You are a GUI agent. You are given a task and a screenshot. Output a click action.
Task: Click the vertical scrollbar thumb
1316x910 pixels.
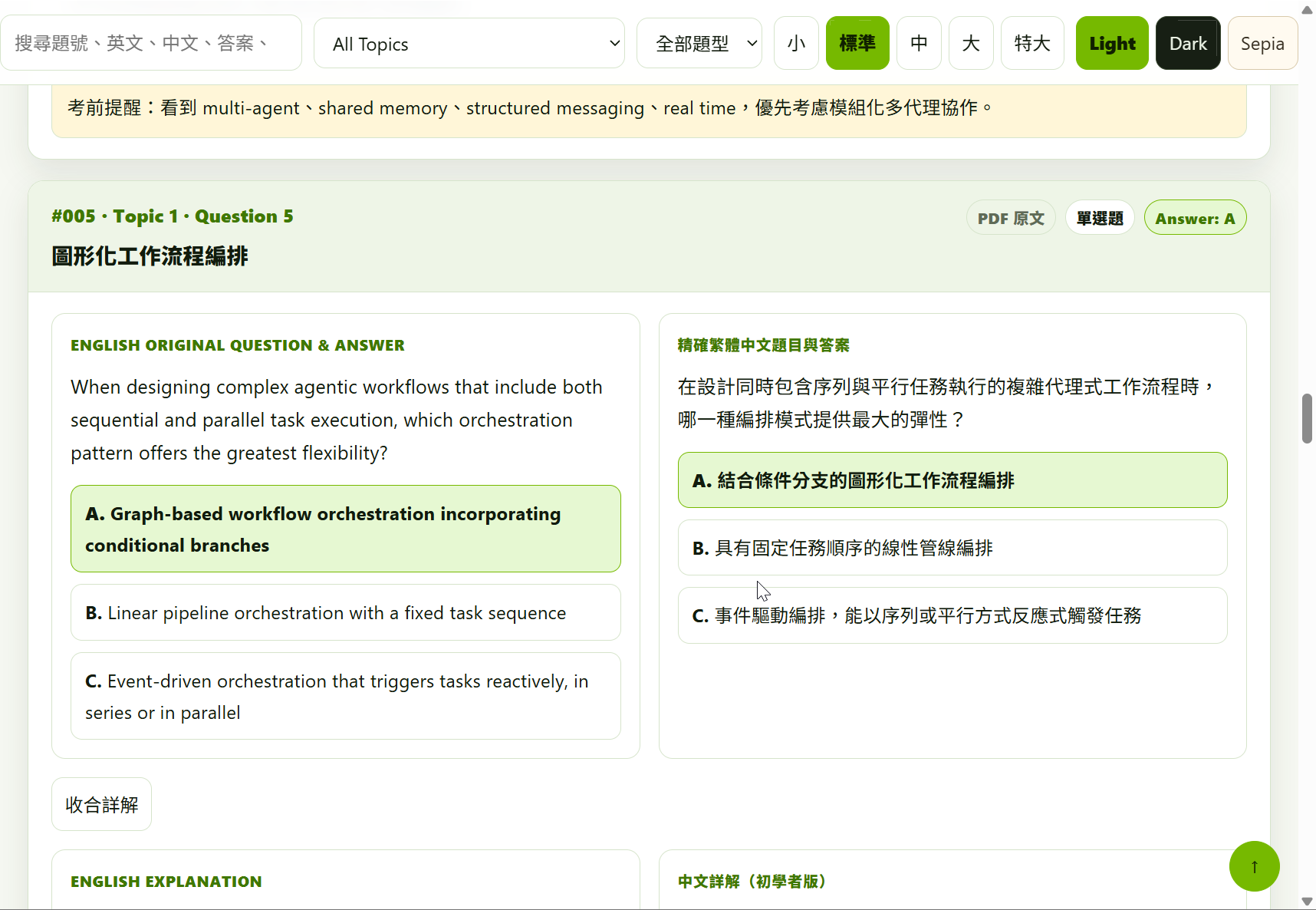pos(1307,418)
